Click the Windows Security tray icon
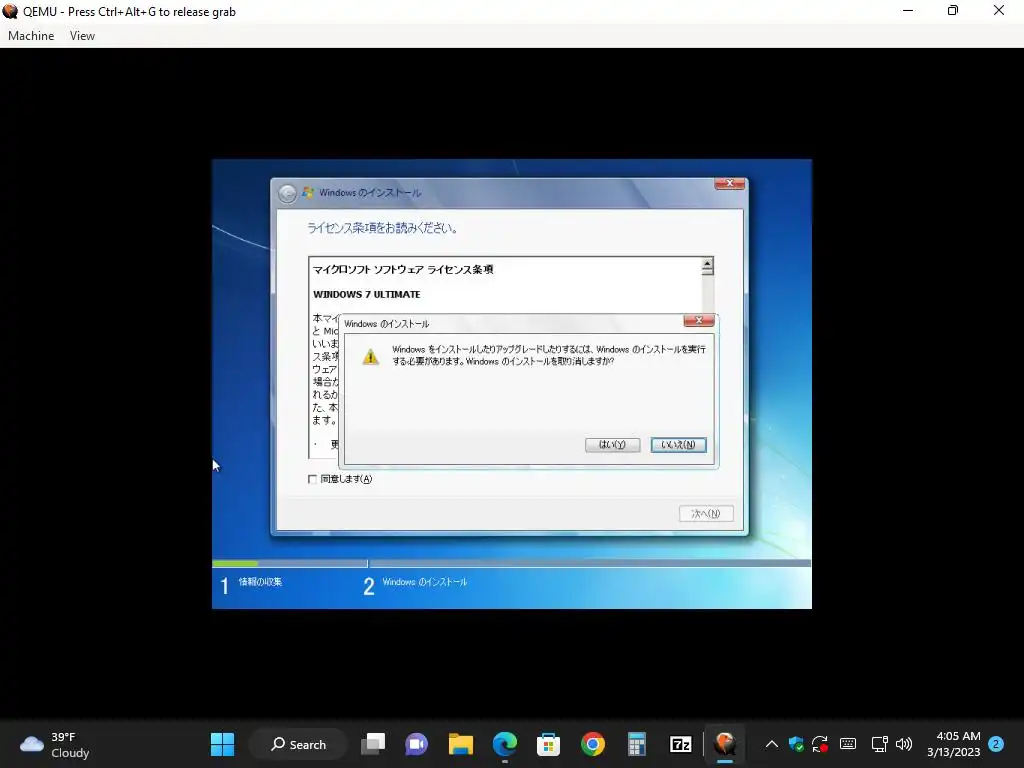Viewport: 1024px width, 768px height. coord(796,744)
